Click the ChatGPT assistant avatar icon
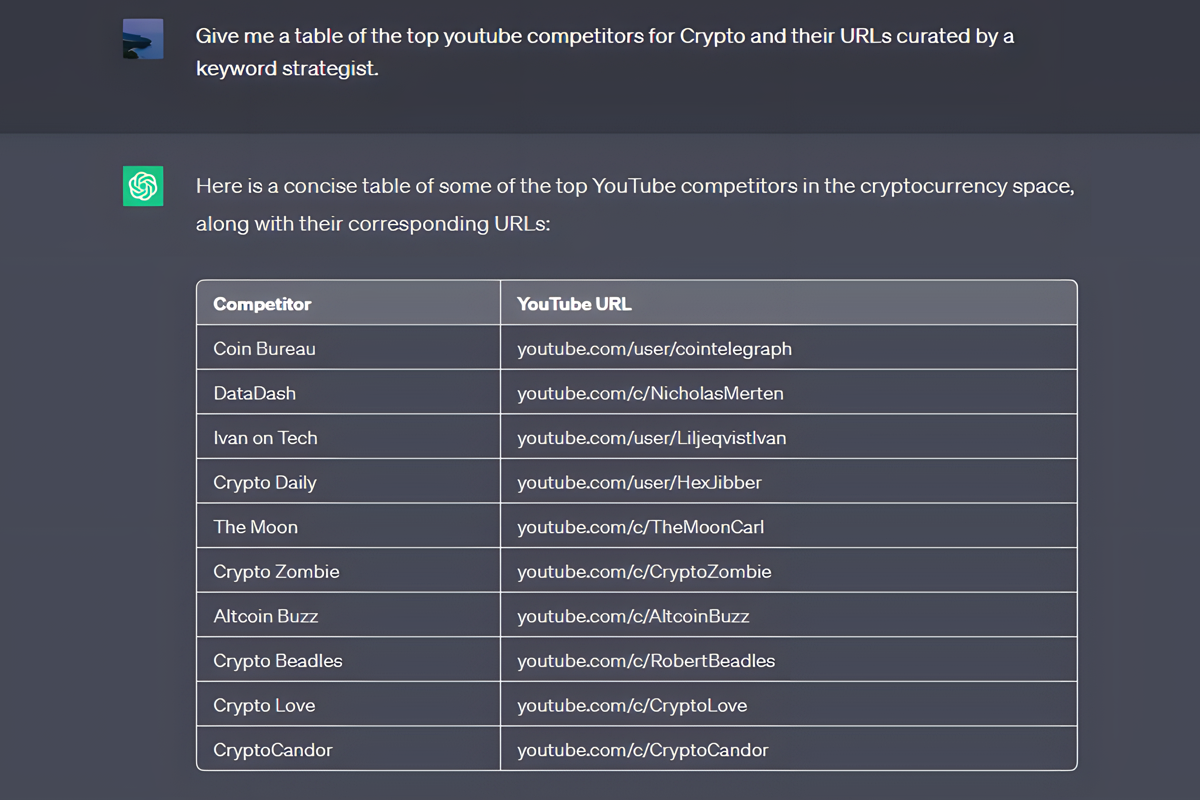This screenshot has width=1200, height=800. [x=143, y=186]
